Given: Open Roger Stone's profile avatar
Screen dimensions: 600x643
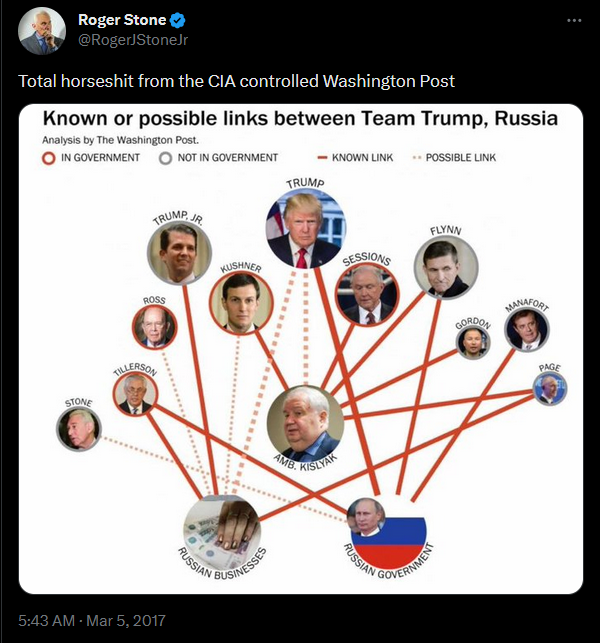Looking at the screenshot, I should click(41, 30).
